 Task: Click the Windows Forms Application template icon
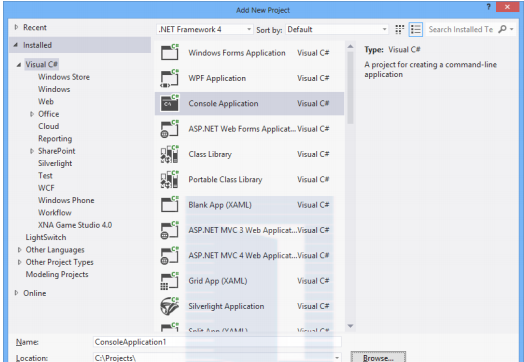pyautogui.click(x=170, y=52)
